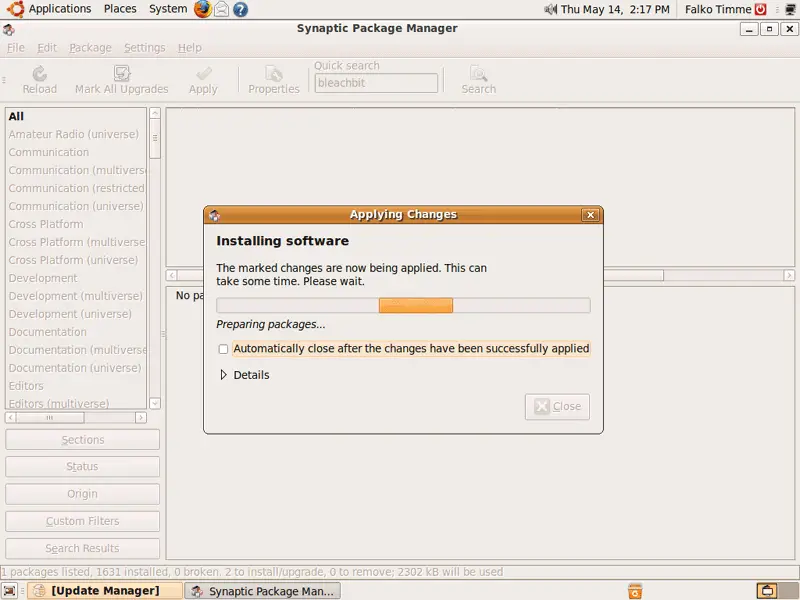The image size is (800, 600).
Task: Open the Settings menu
Action: [x=145, y=48]
